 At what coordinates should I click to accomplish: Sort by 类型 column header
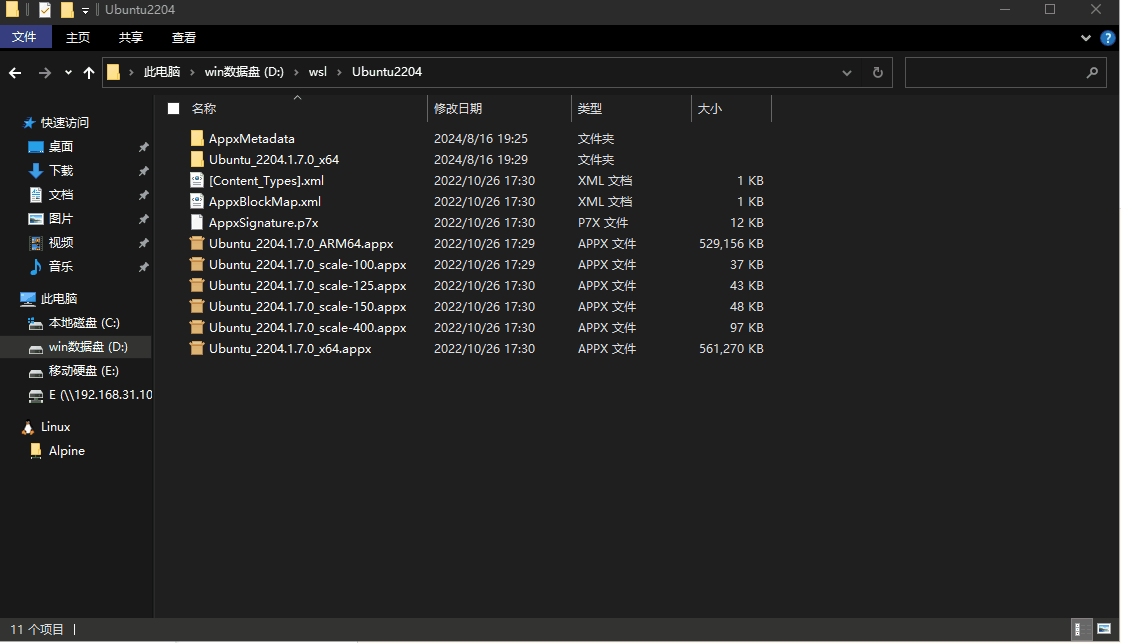590,109
